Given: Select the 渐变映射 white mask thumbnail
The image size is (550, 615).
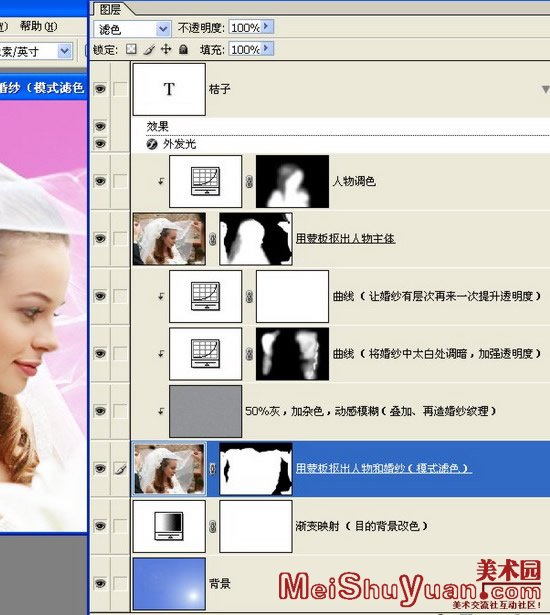Looking at the screenshot, I should click(x=256, y=526).
